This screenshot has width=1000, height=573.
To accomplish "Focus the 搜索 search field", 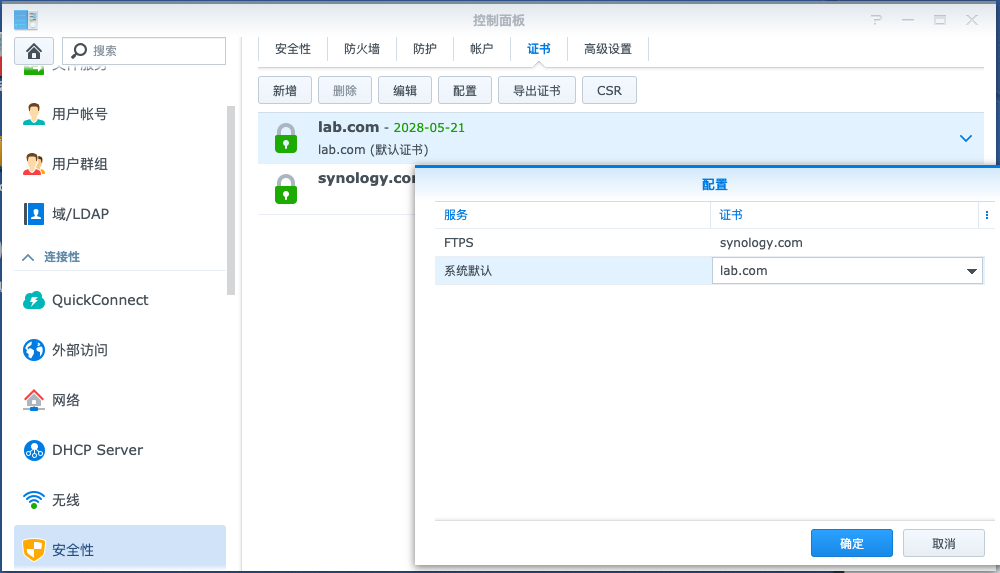I will [x=144, y=50].
